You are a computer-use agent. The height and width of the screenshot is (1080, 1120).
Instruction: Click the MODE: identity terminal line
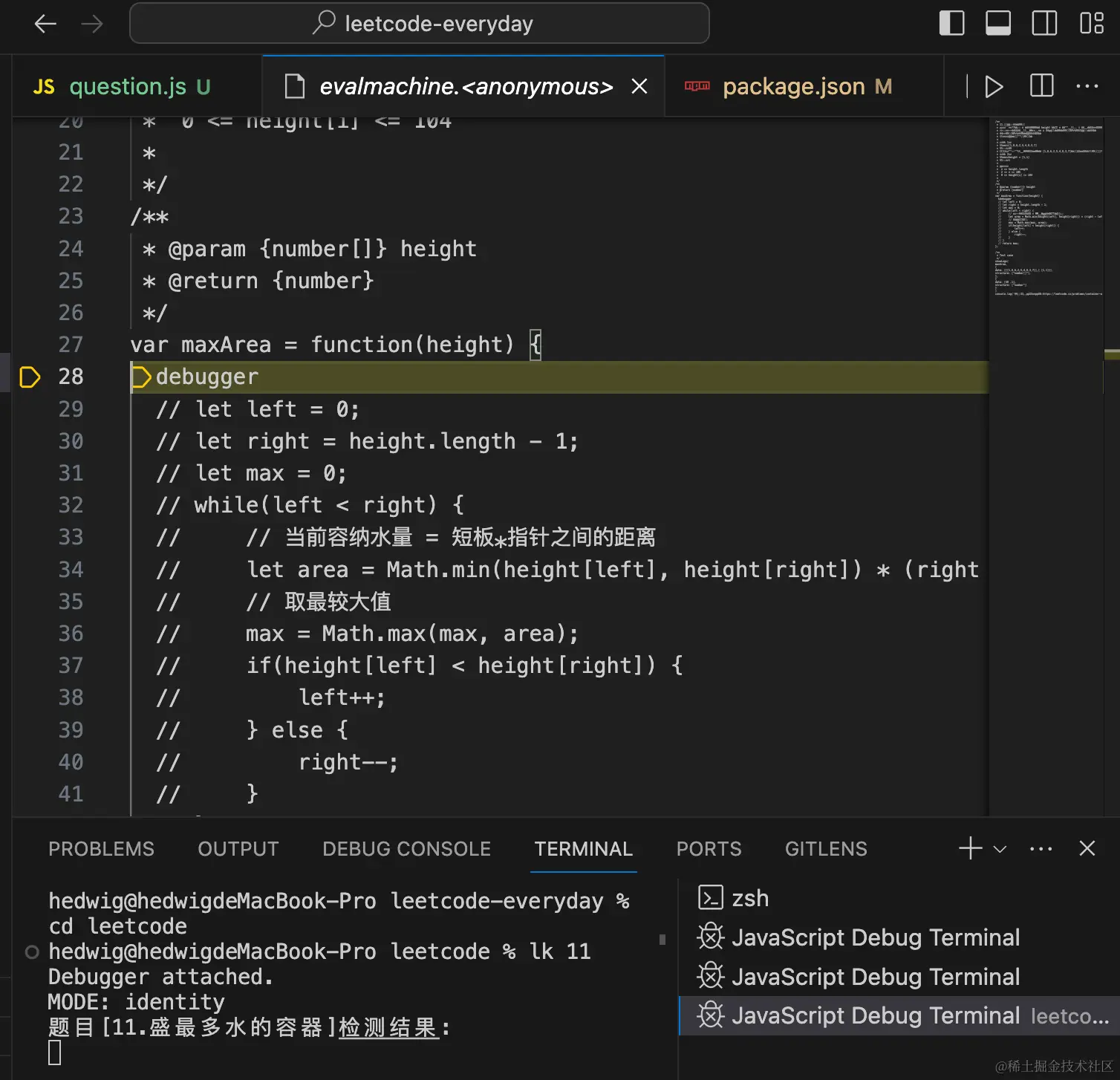click(x=137, y=1002)
